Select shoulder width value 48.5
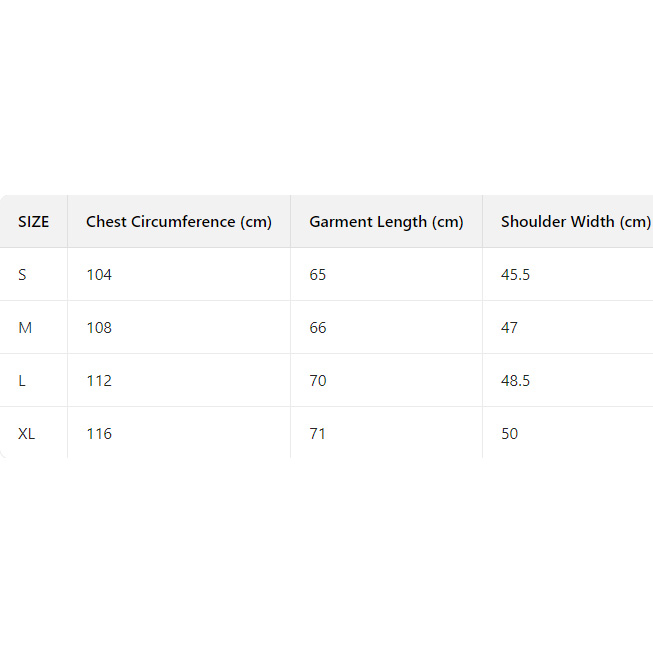The width and height of the screenshot is (653, 653). [515, 381]
